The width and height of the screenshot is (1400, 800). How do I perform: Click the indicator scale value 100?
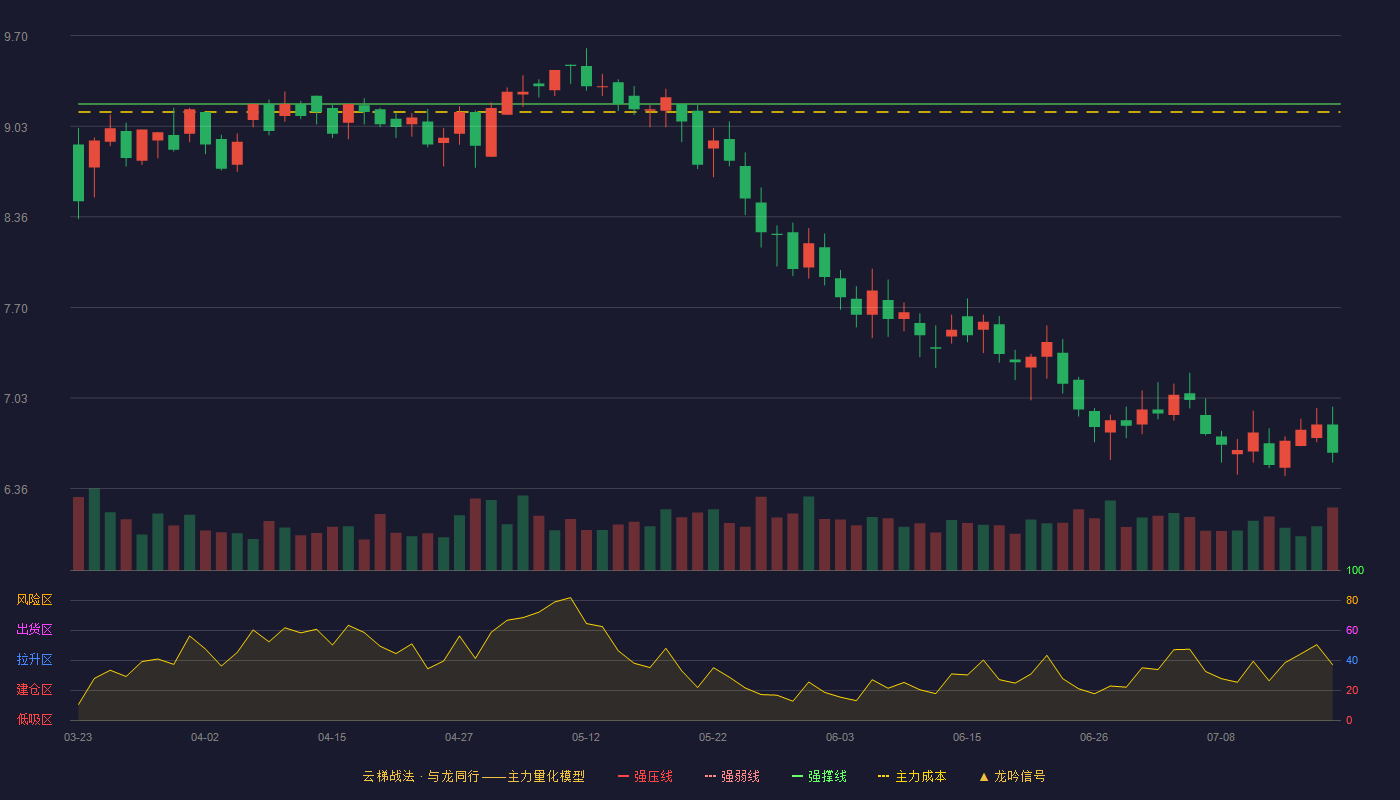(x=1355, y=571)
